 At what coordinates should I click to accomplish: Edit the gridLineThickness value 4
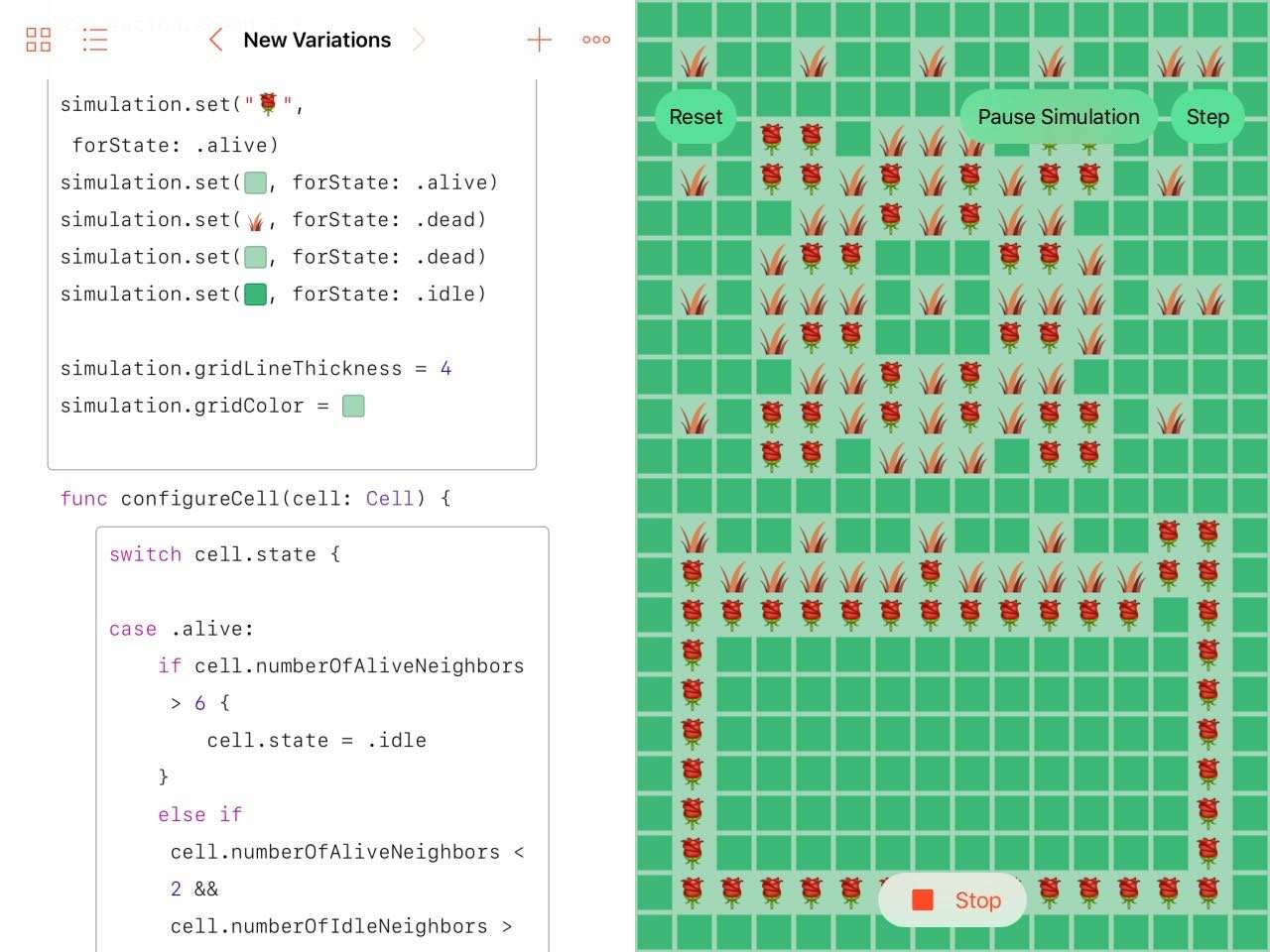pyautogui.click(x=445, y=369)
